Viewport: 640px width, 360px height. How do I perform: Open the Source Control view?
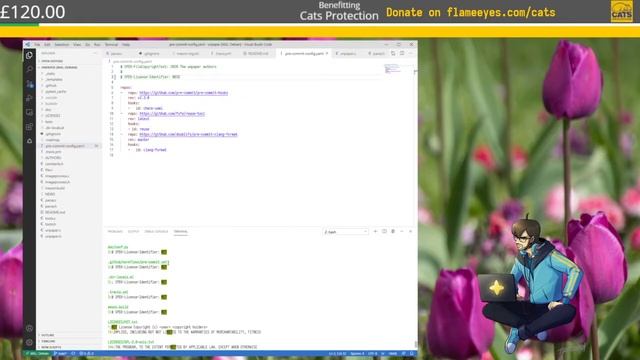point(29,84)
